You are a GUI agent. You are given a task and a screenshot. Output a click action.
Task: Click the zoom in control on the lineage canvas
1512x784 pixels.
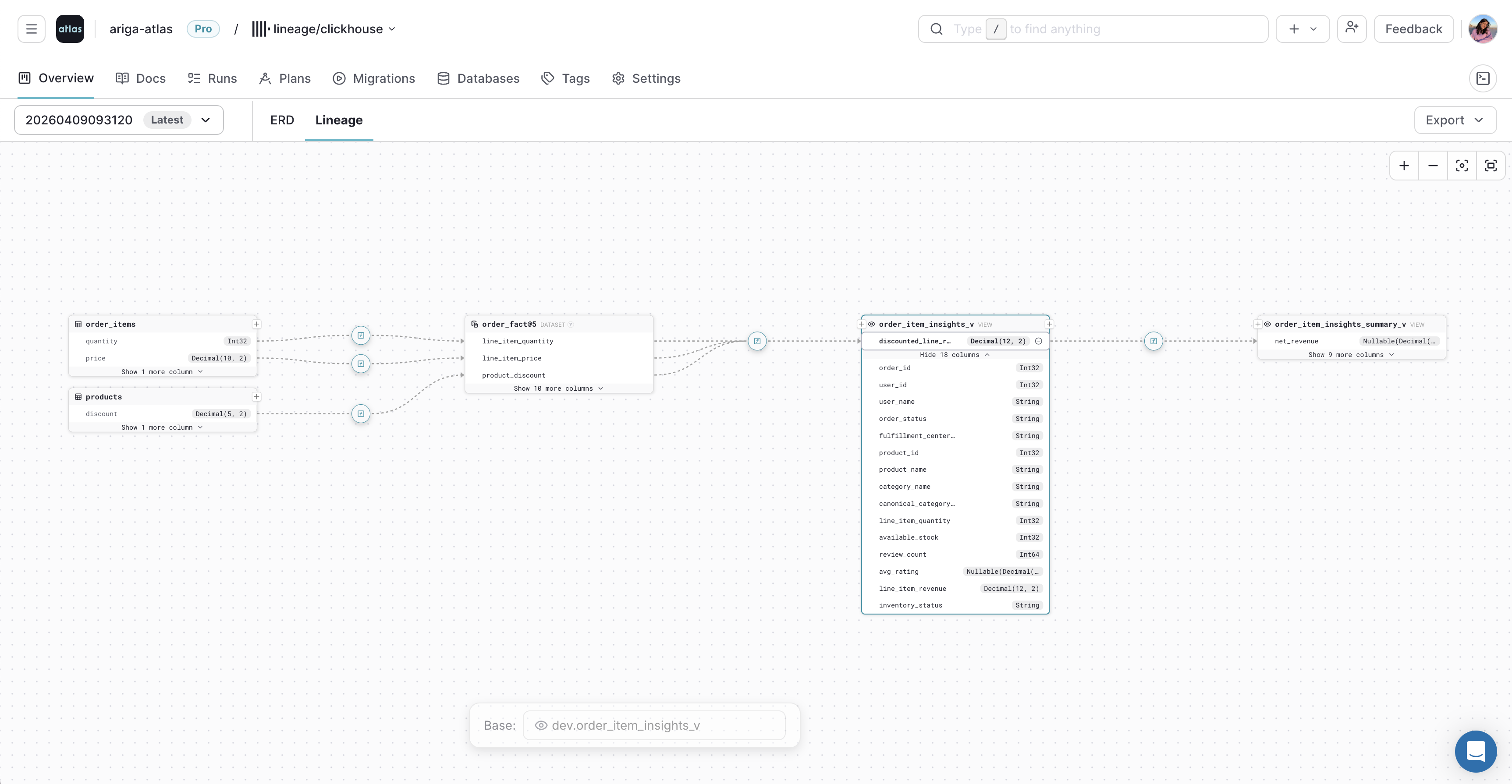(1404, 166)
